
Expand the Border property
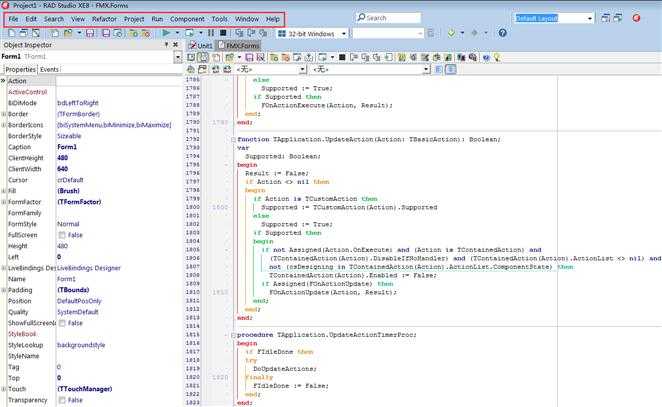pos(4,114)
